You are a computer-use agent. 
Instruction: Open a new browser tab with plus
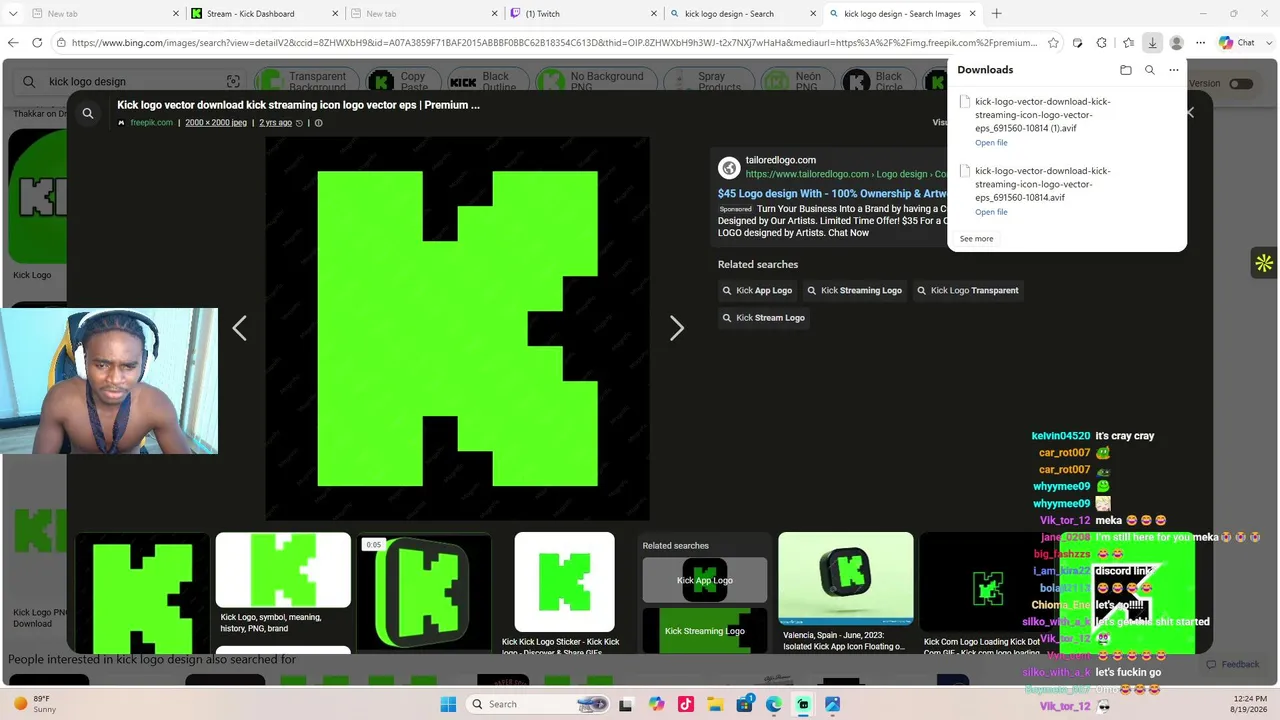tap(997, 14)
